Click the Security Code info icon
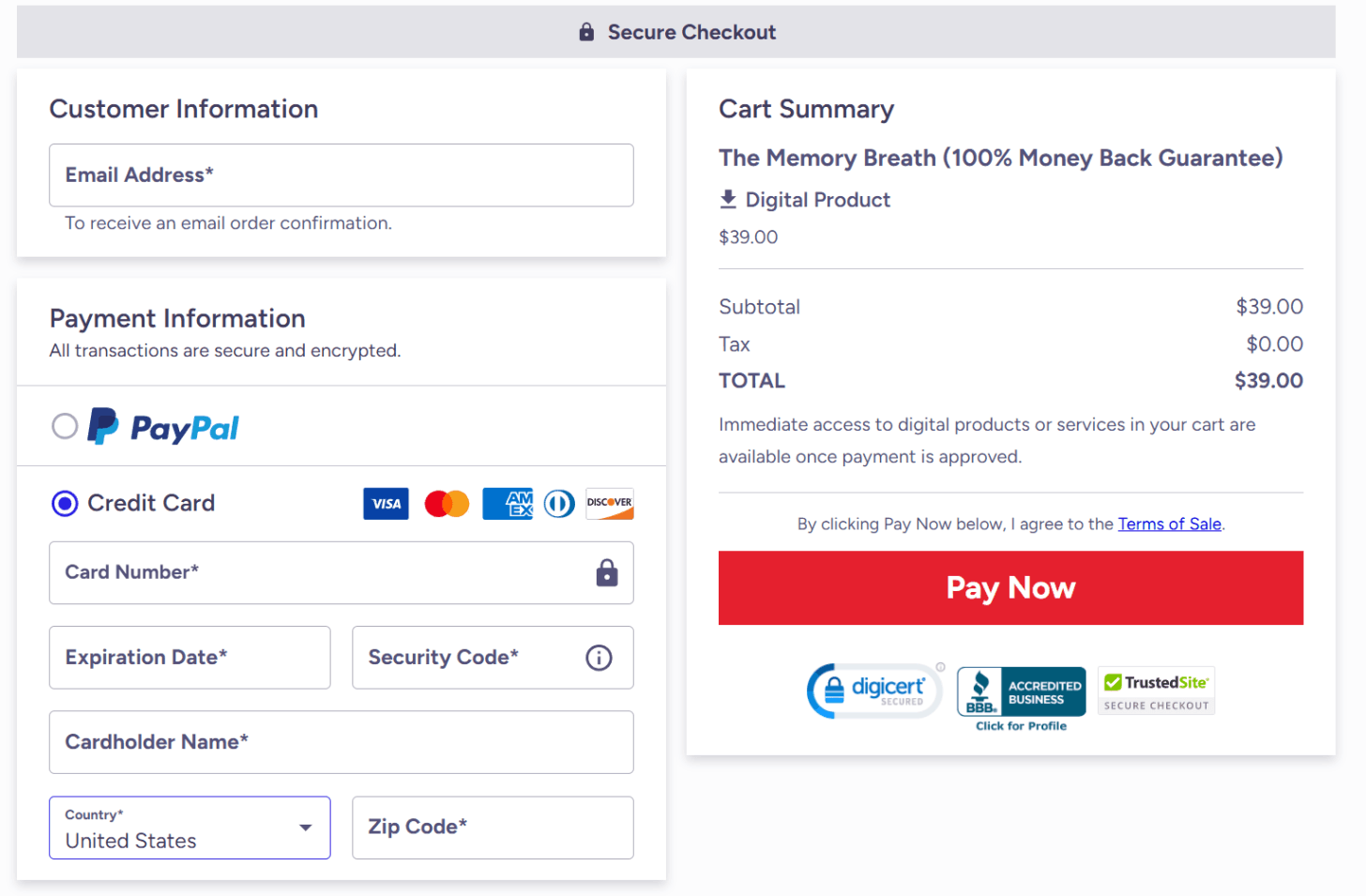The height and width of the screenshot is (896, 1366). pyautogui.click(x=599, y=658)
